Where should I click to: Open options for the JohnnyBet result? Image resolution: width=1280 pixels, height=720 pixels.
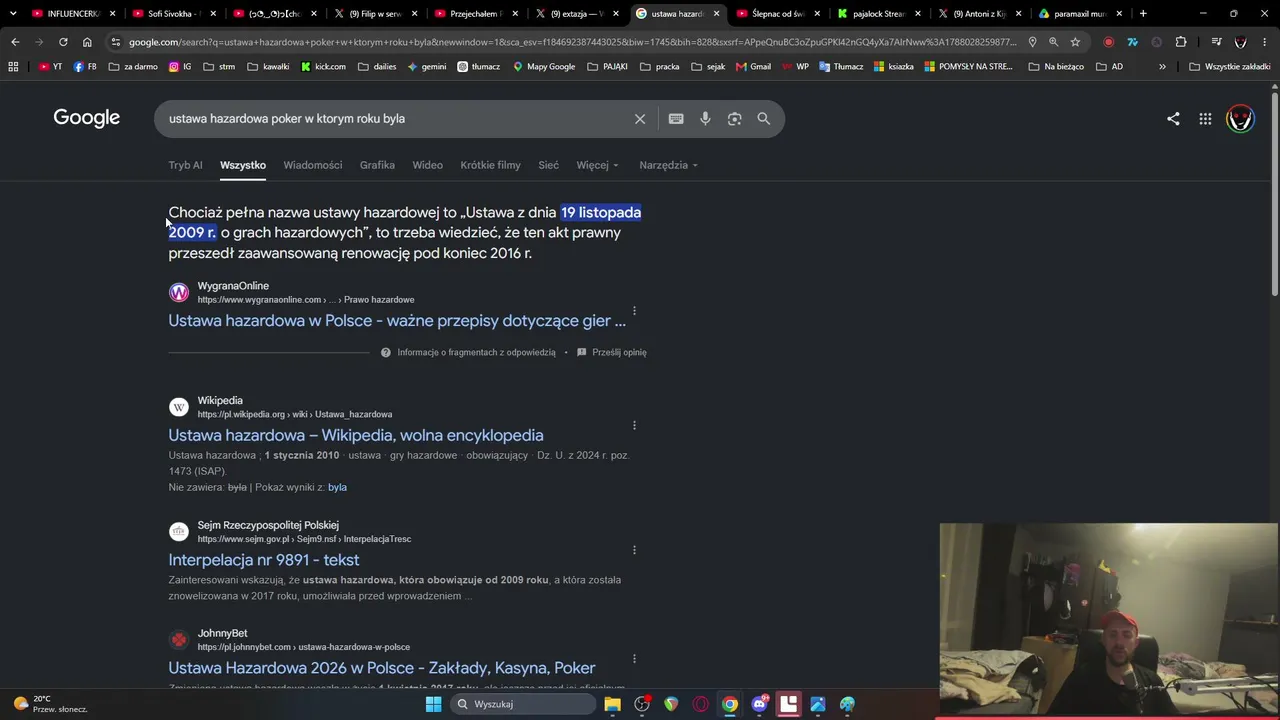click(634, 658)
